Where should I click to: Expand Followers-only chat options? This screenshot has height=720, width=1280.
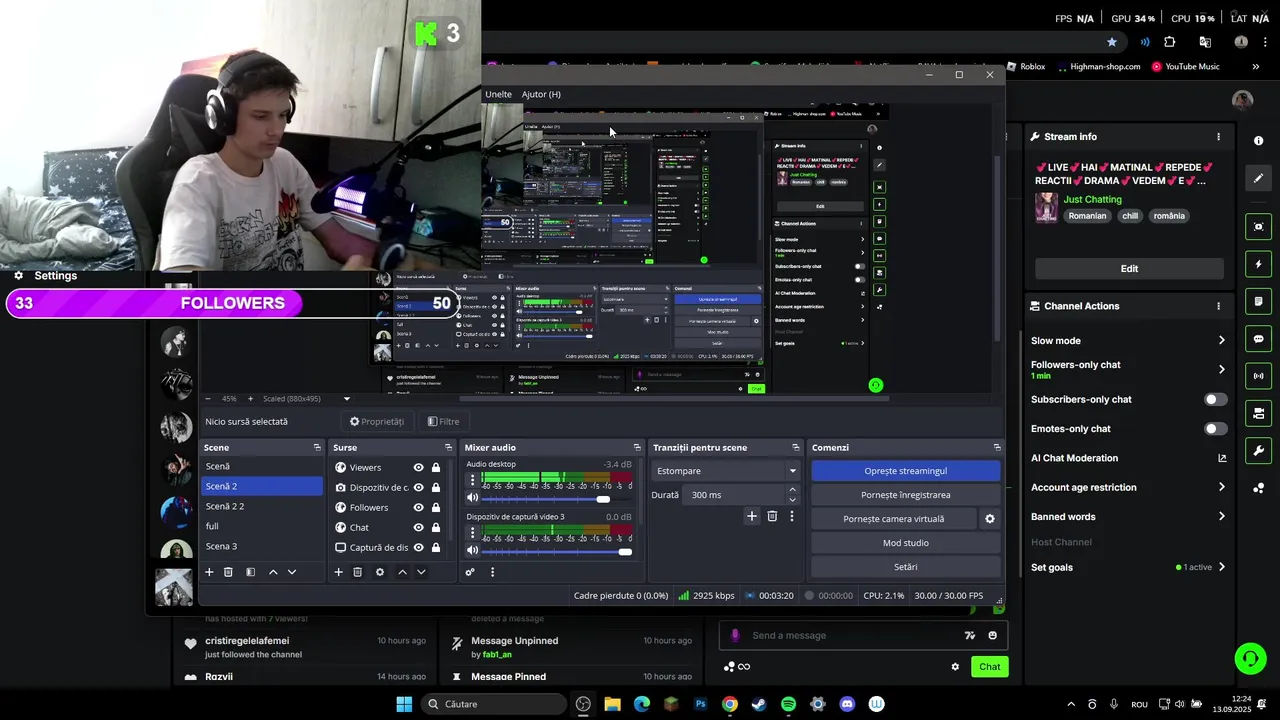(1221, 369)
